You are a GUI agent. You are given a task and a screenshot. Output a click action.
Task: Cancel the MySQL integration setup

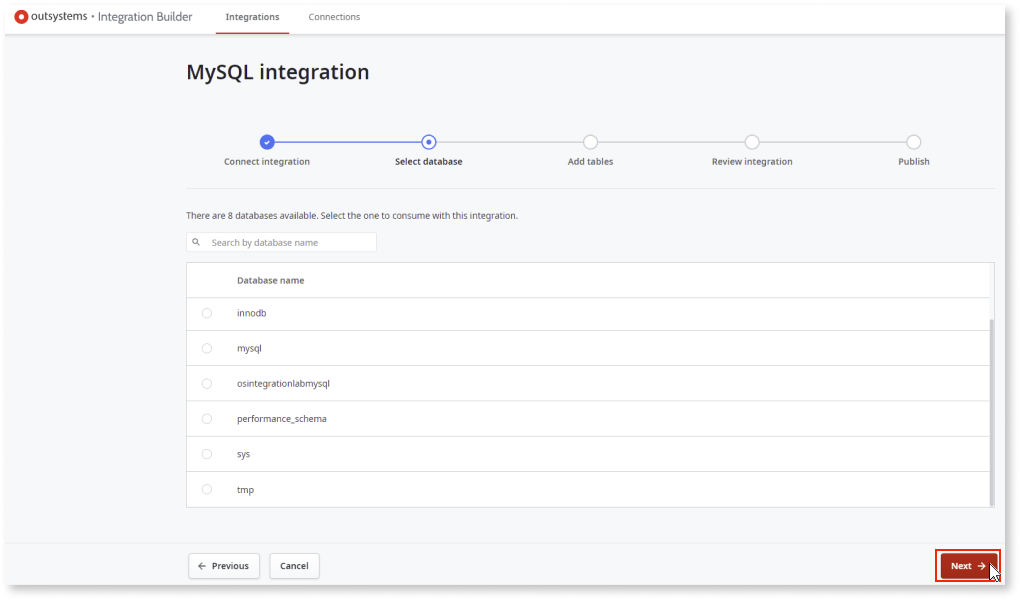pos(294,565)
